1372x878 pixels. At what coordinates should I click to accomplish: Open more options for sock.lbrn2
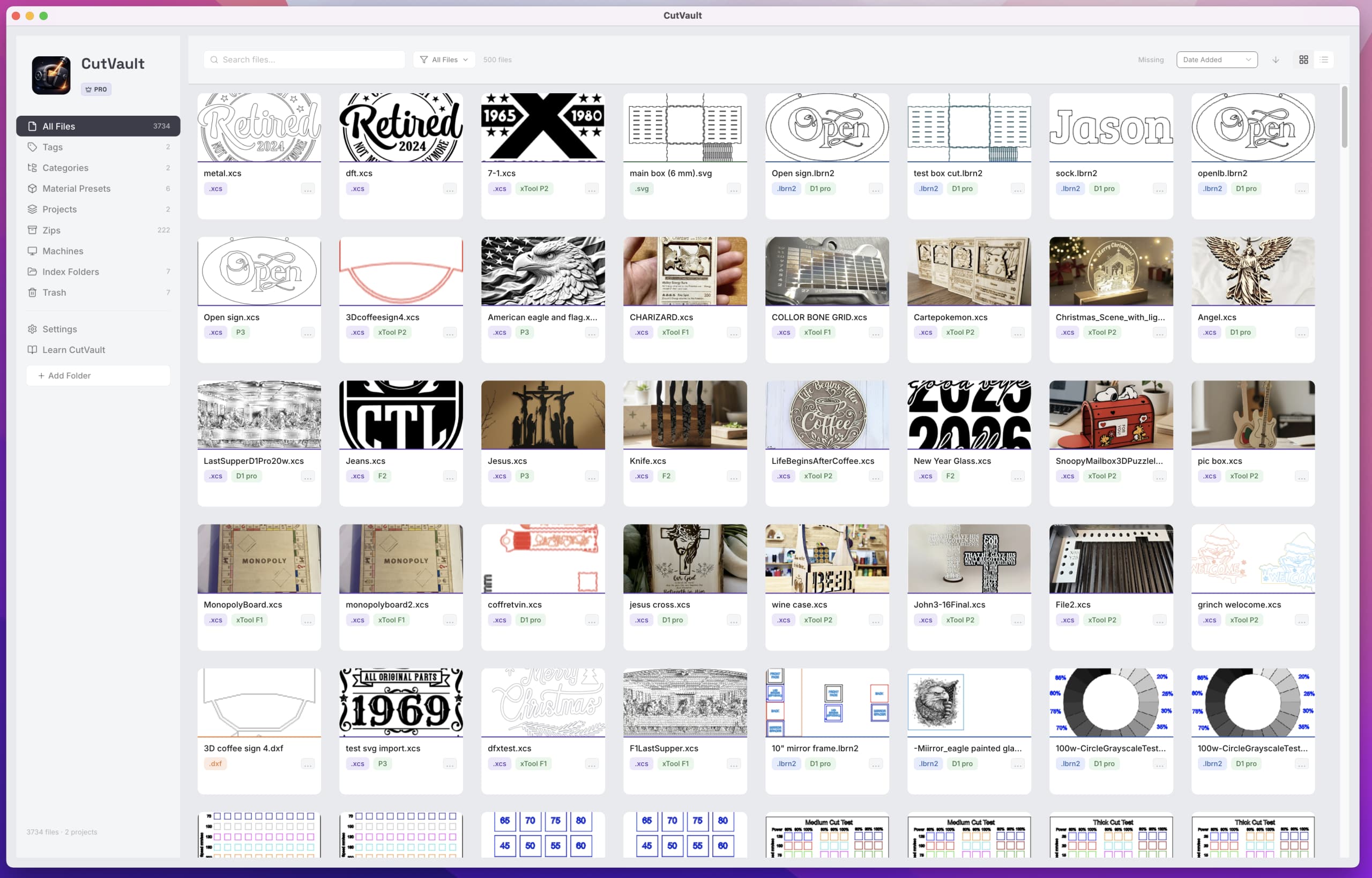coord(1160,189)
